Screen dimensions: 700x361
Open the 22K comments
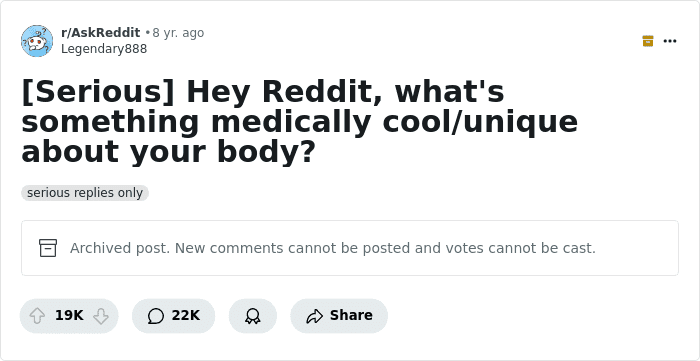click(173, 316)
